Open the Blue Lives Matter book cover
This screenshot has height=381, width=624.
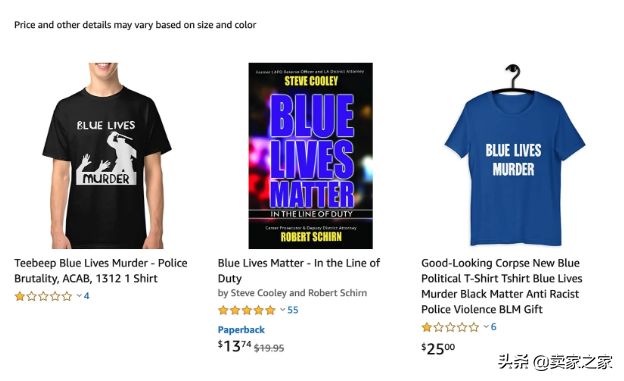311,156
